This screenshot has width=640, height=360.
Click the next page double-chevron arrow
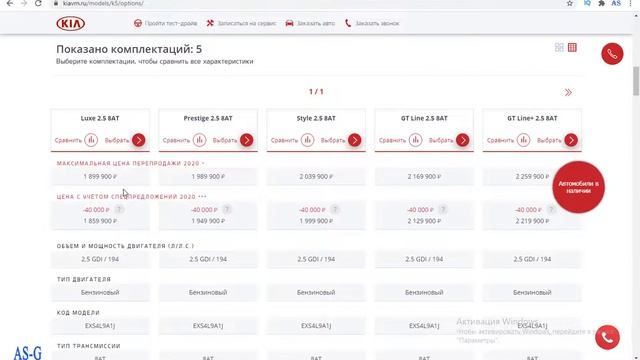(568, 92)
